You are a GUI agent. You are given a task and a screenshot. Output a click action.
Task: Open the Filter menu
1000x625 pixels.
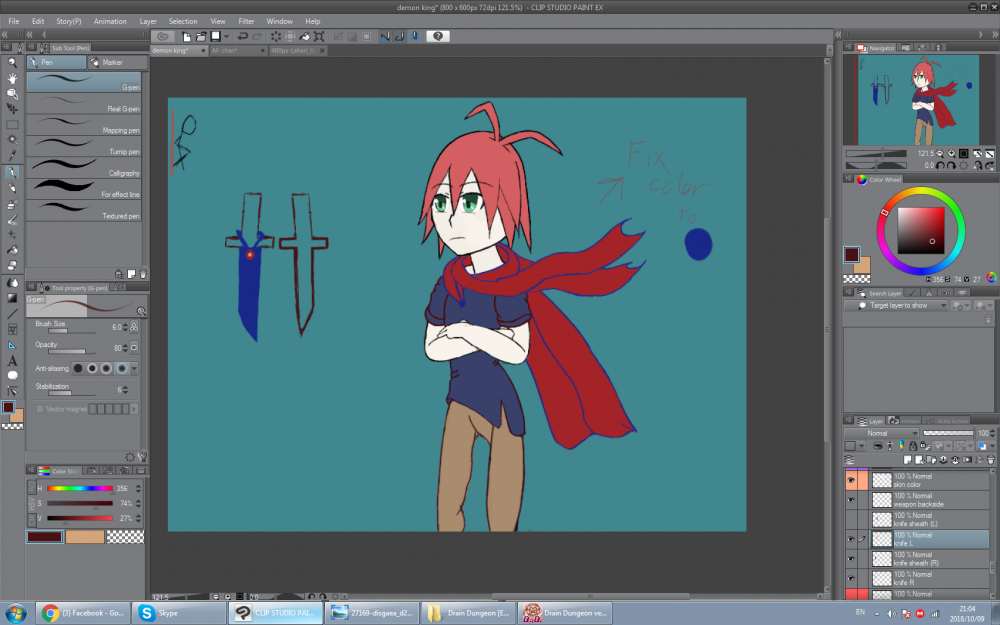(x=246, y=21)
